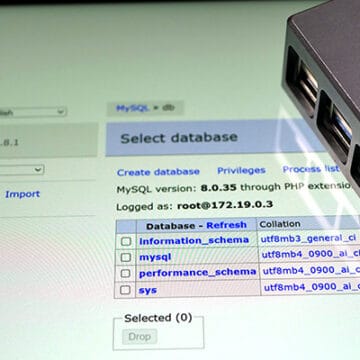Open the Process list link
The width and height of the screenshot is (360, 360).
[311, 169]
